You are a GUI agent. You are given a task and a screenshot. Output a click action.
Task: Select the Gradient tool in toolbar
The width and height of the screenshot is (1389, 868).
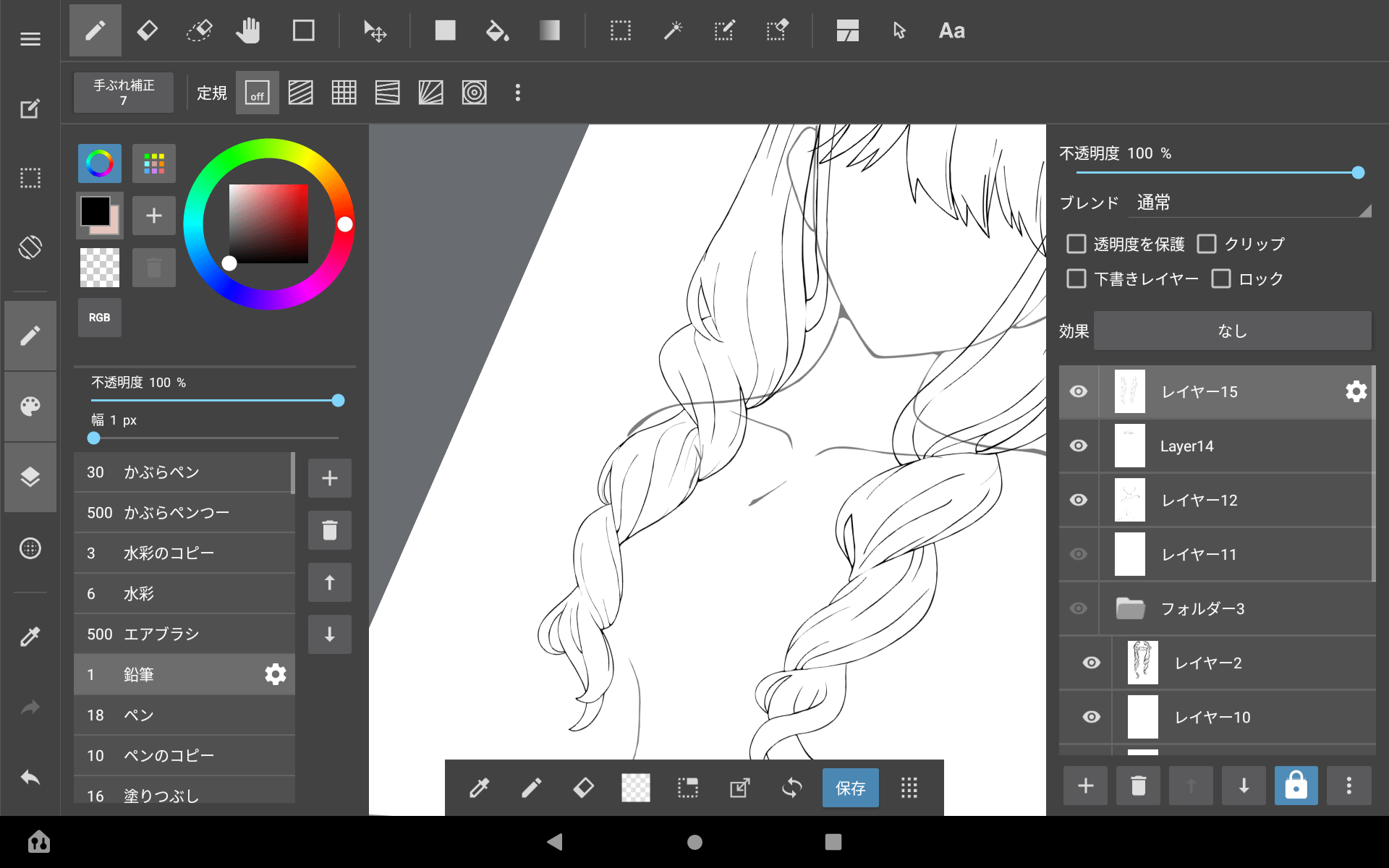(x=550, y=30)
